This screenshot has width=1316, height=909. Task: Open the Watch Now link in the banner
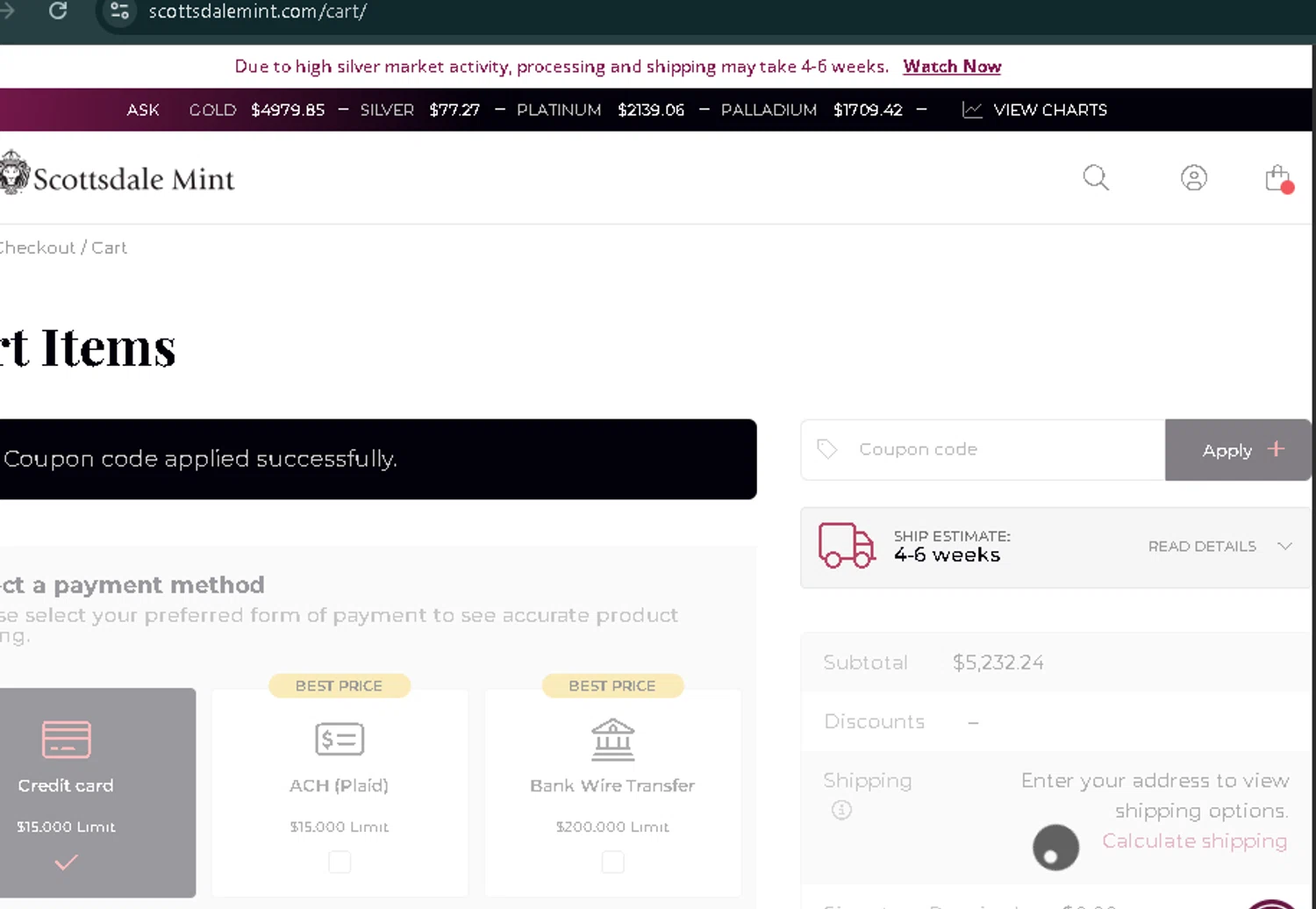coord(952,67)
